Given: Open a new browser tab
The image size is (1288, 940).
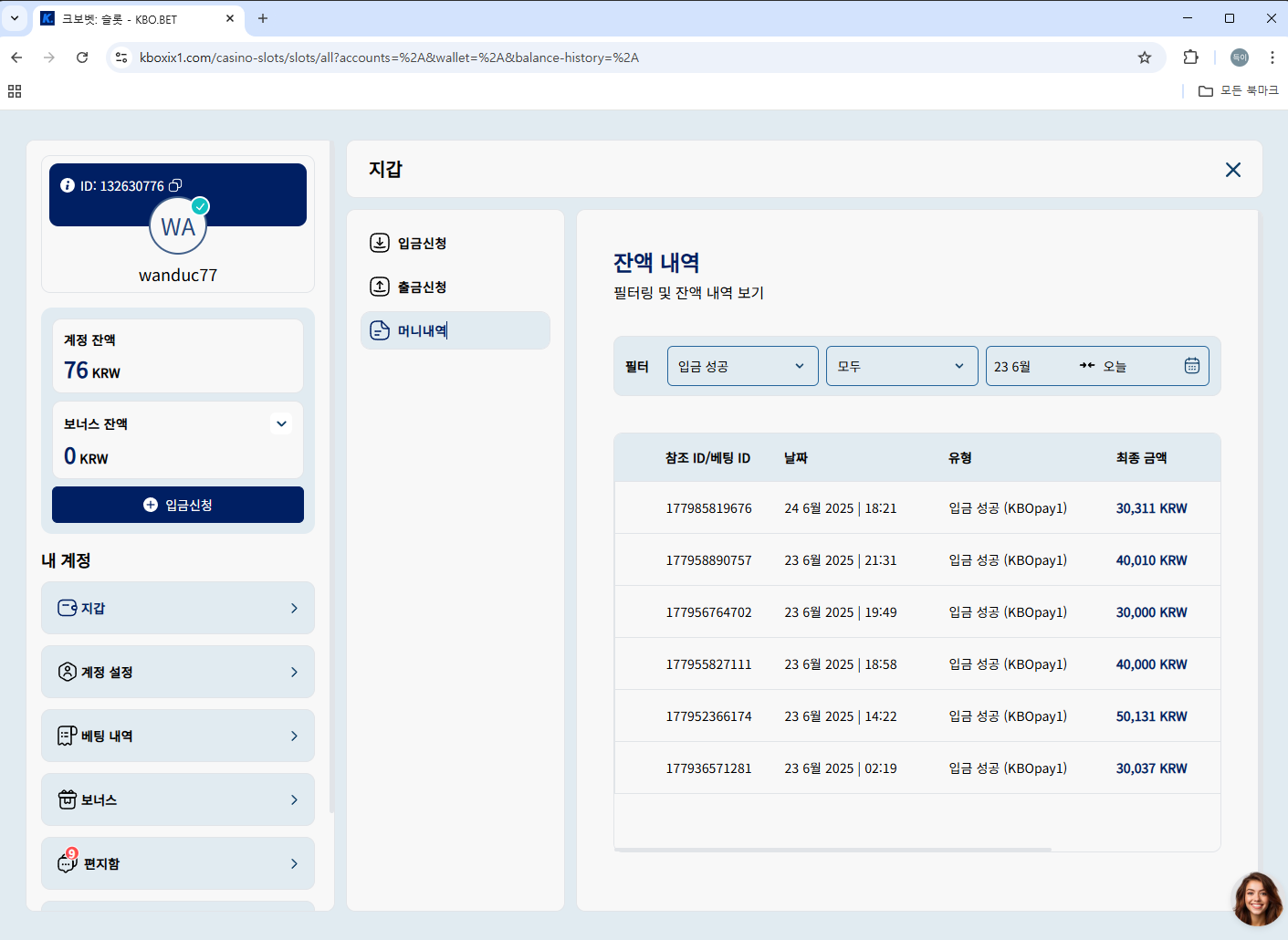Looking at the screenshot, I should 263,18.
